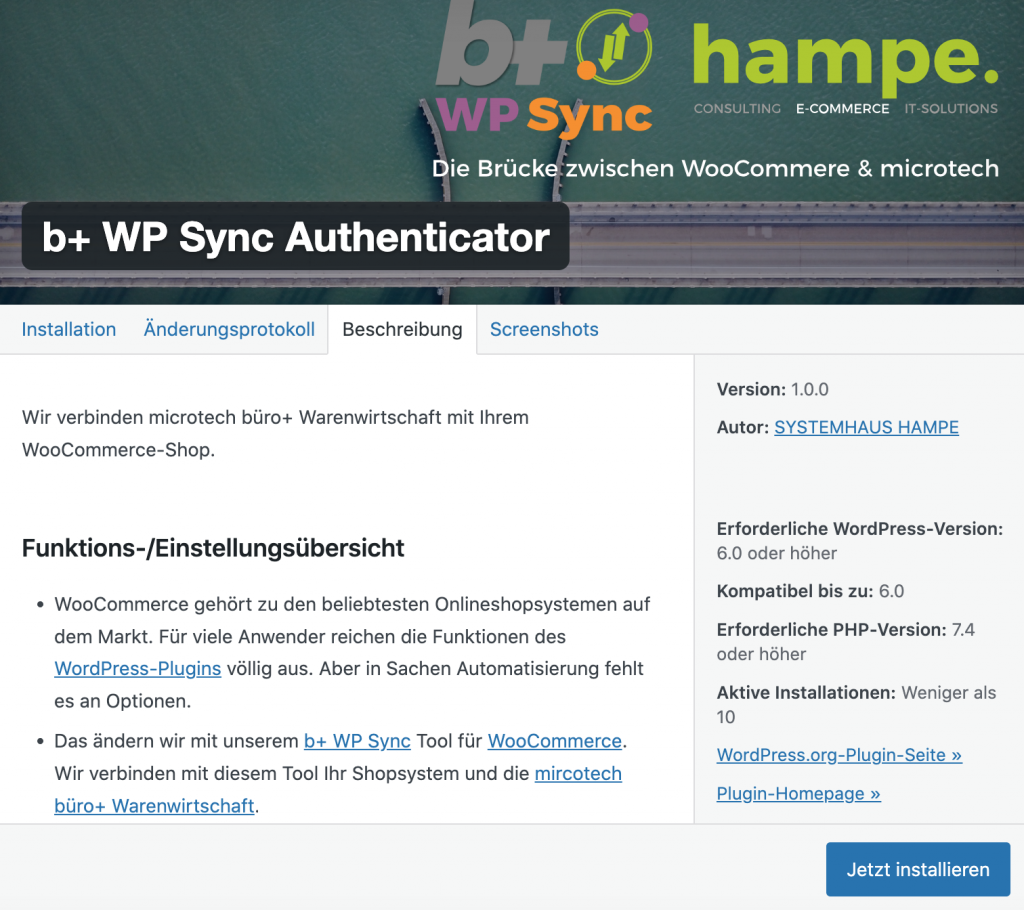The height and width of the screenshot is (910, 1024).
Task: Open the Screenshots tab
Action: (x=544, y=329)
